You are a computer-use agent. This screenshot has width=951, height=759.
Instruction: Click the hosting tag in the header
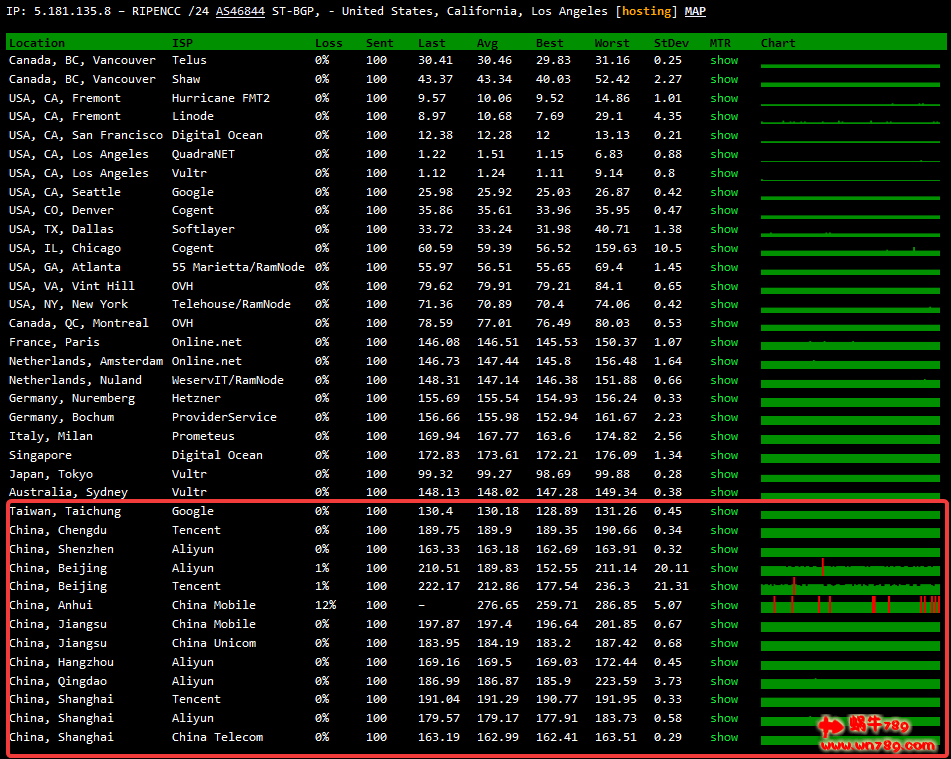tap(646, 11)
